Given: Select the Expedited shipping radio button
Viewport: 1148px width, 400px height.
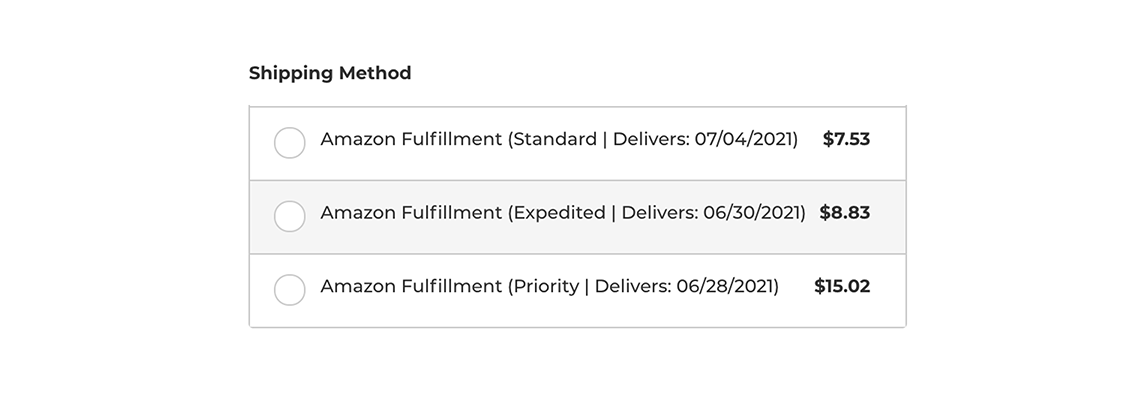Looking at the screenshot, I should (x=289, y=216).
